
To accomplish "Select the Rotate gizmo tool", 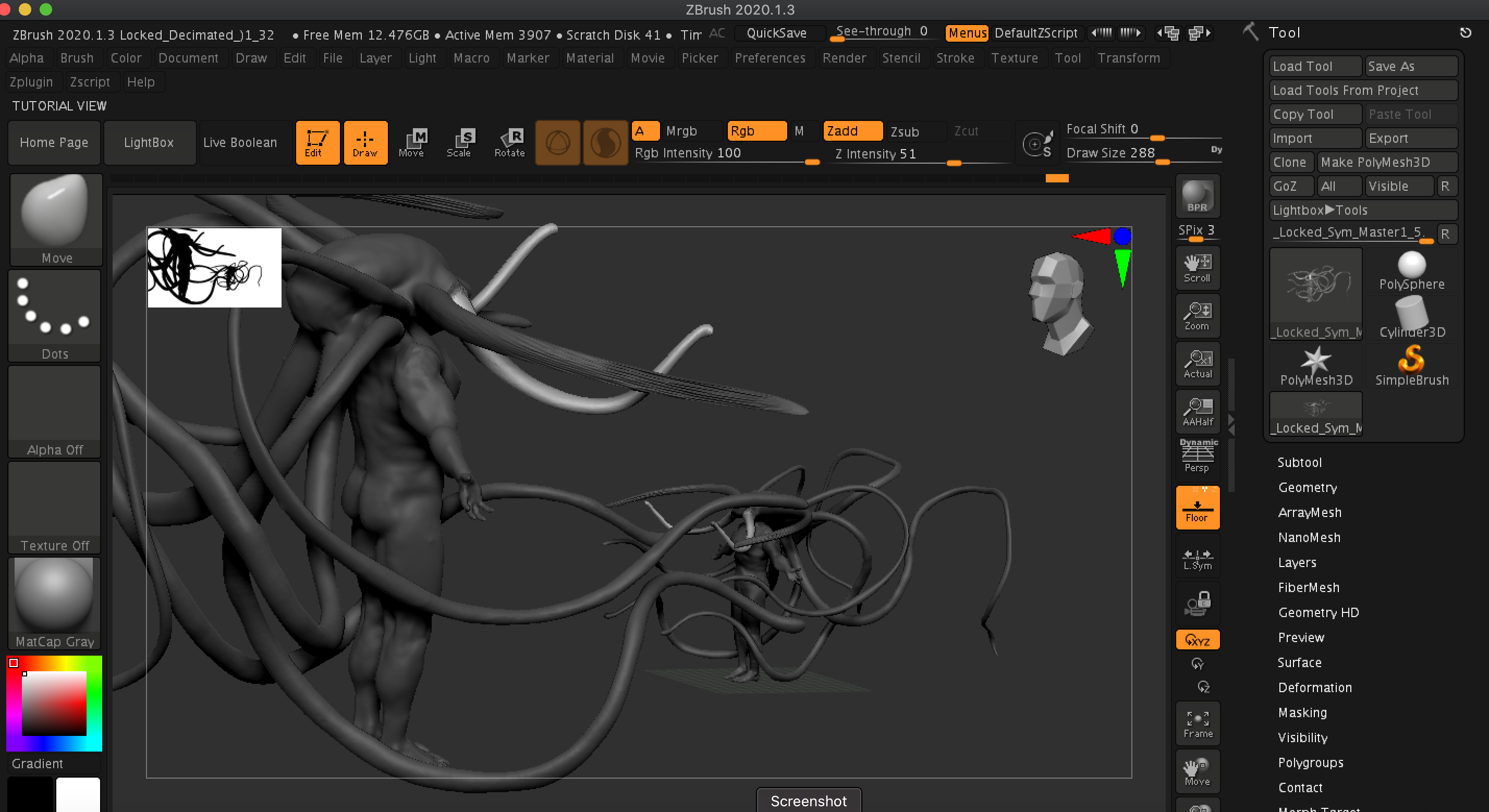I will (x=509, y=142).
